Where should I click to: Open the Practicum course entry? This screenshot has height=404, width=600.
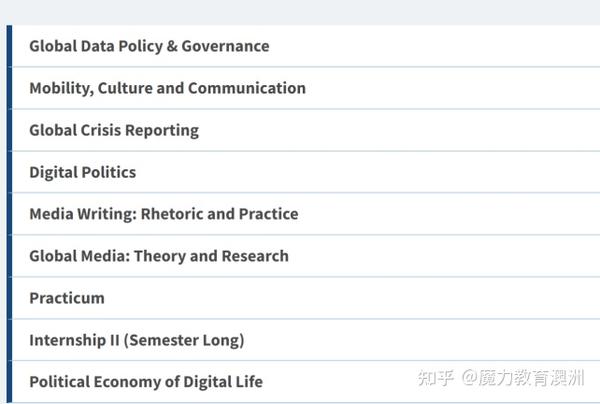point(67,298)
